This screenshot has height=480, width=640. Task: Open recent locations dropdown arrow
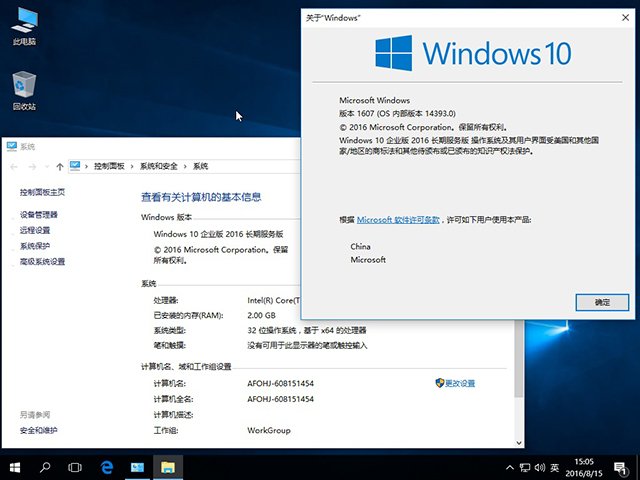(47, 167)
